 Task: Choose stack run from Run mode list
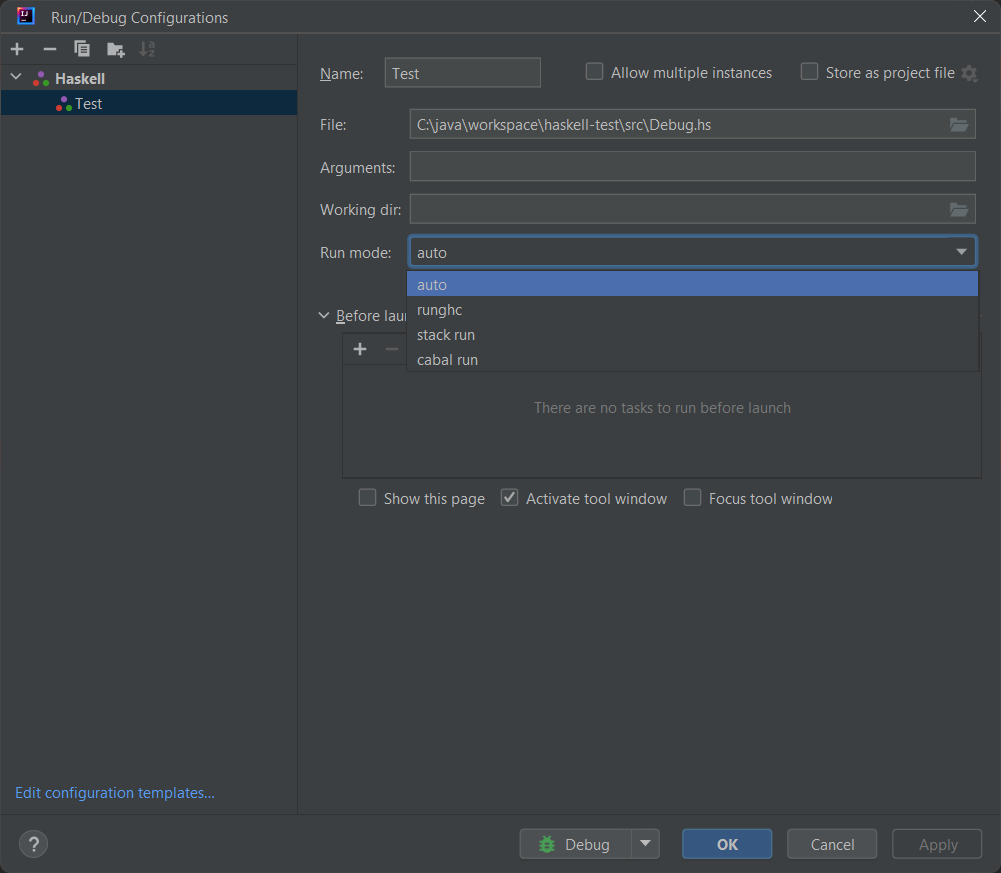(692, 335)
